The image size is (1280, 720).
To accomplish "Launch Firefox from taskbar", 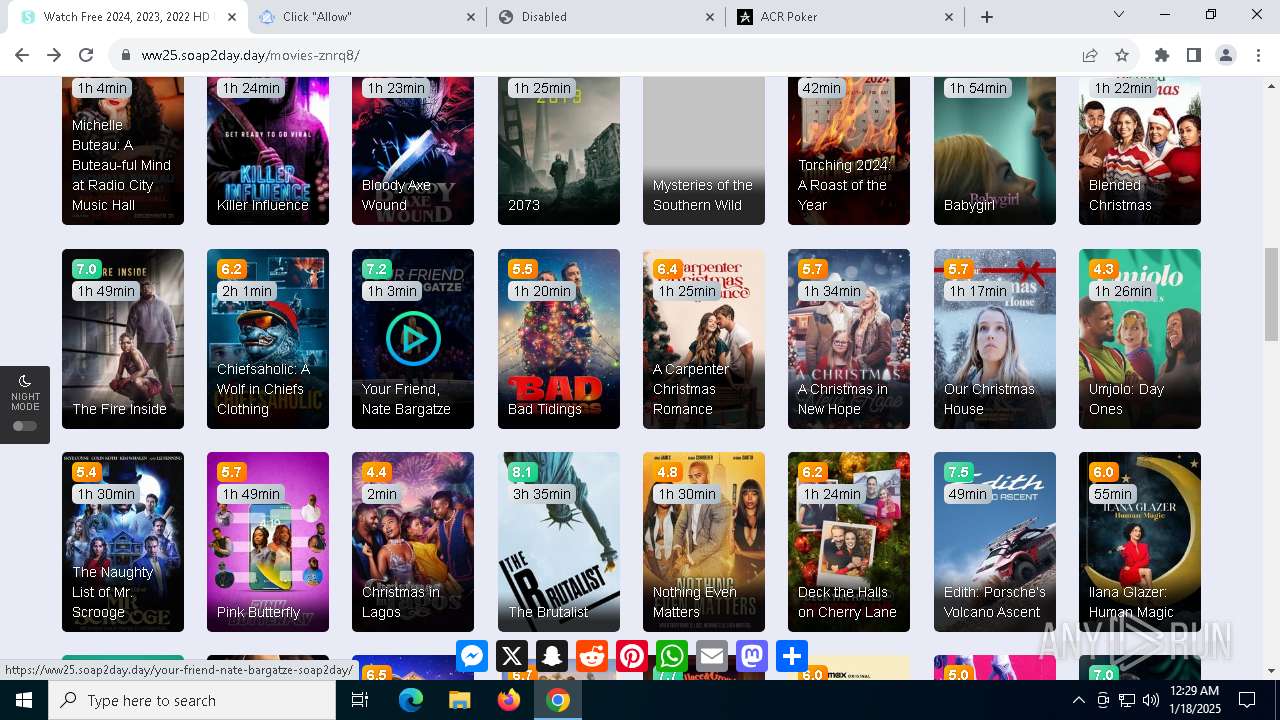I will tap(509, 700).
